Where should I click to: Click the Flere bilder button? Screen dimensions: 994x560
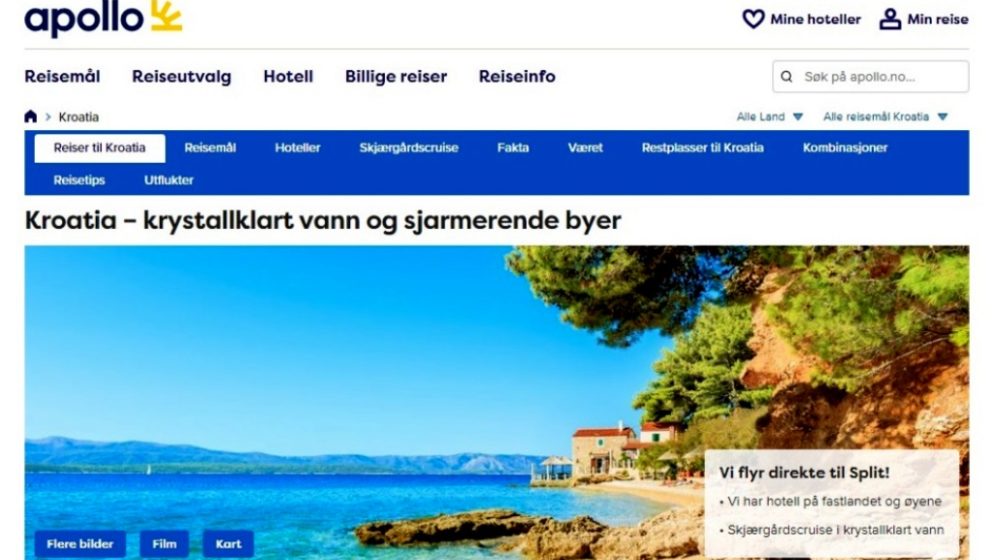click(80, 544)
